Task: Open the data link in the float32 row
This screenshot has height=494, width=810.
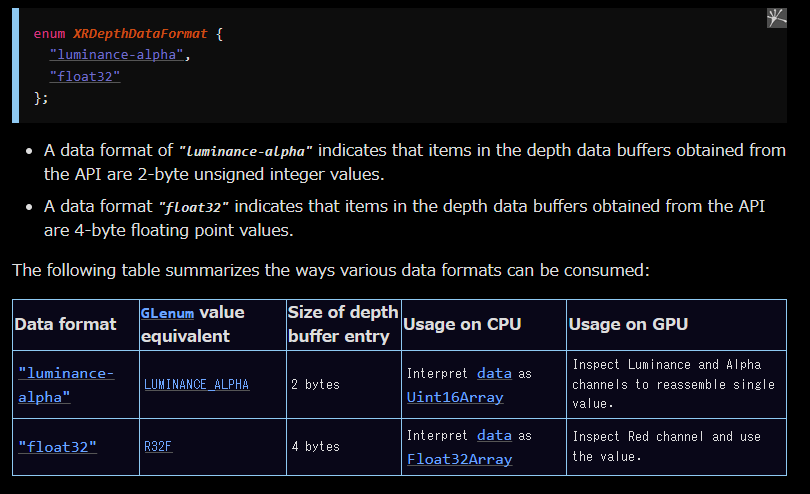Action: pos(494,435)
